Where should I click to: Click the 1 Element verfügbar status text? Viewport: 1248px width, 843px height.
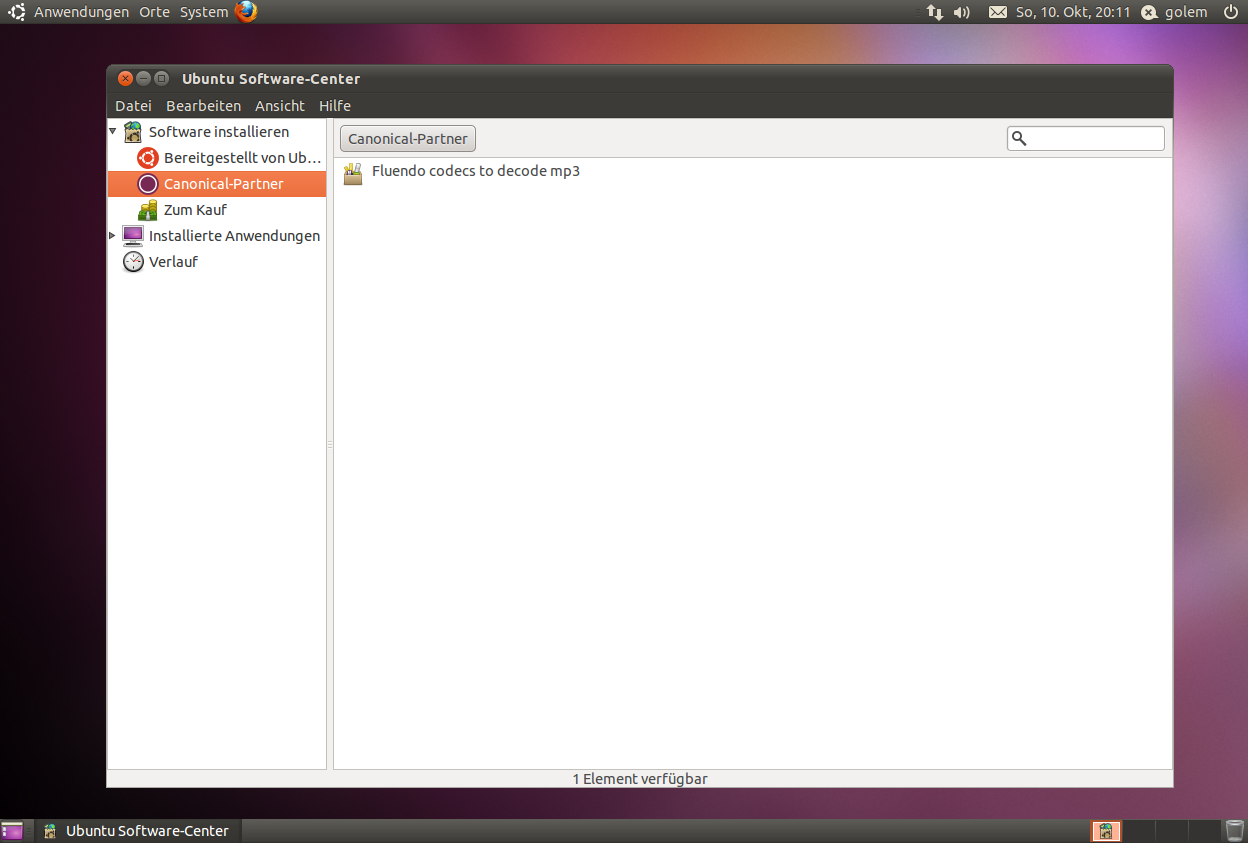640,779
